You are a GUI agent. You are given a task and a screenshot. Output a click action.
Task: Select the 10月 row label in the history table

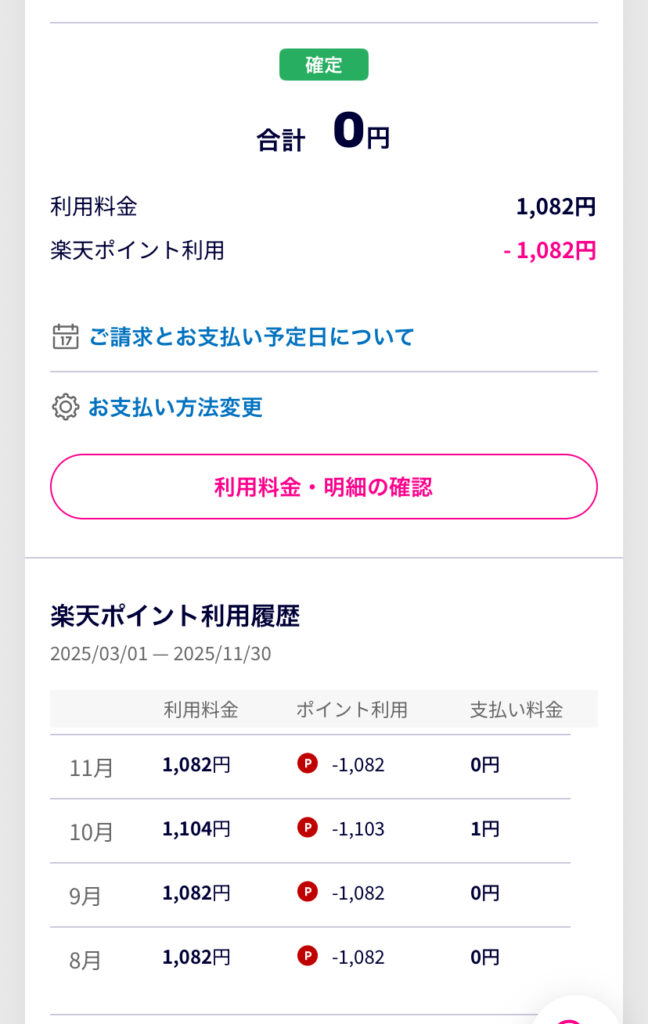pos(91,832)
